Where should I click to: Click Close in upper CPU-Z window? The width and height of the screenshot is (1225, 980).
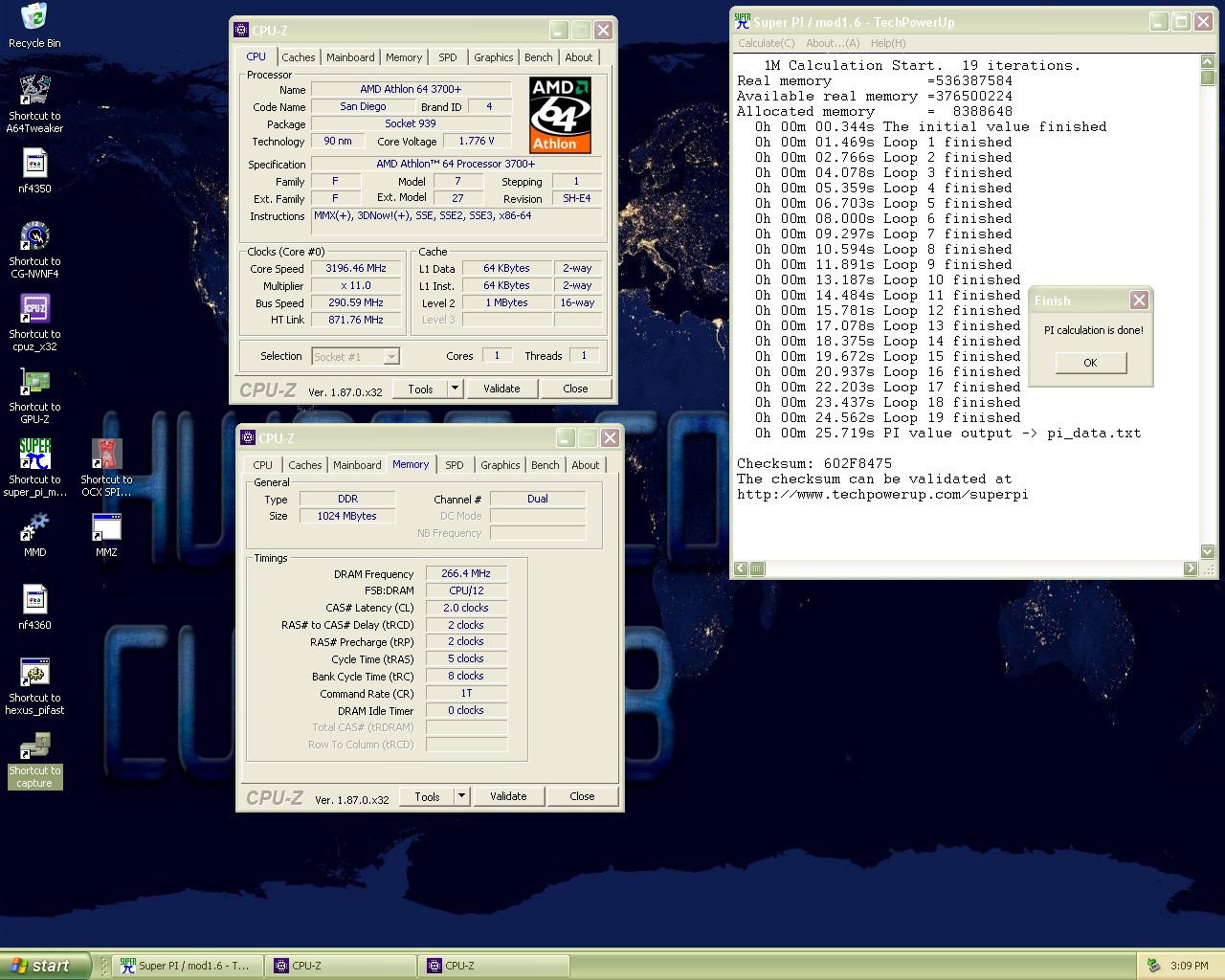pos(575,389)
